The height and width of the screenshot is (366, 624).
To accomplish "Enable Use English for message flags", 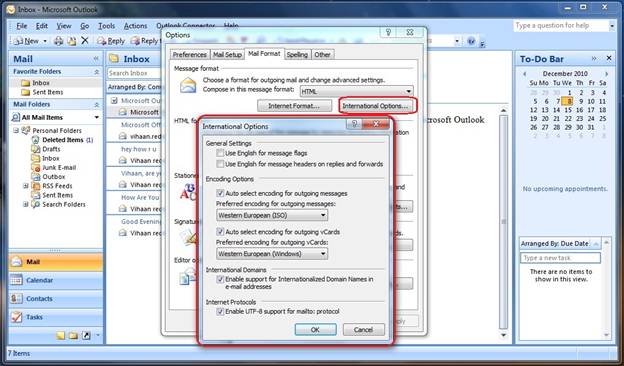I will (220, 153).
